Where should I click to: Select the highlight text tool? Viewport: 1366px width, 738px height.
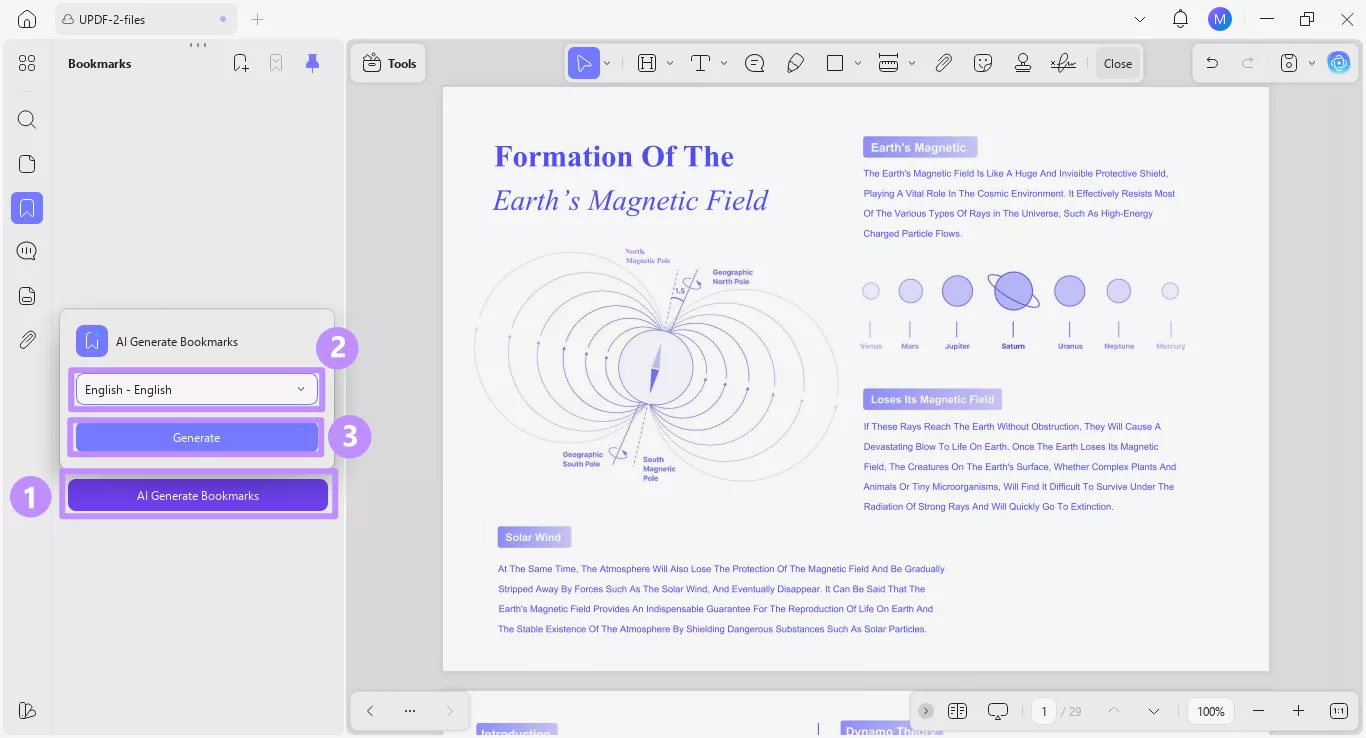pyautogui.click(x=647, y=63)
